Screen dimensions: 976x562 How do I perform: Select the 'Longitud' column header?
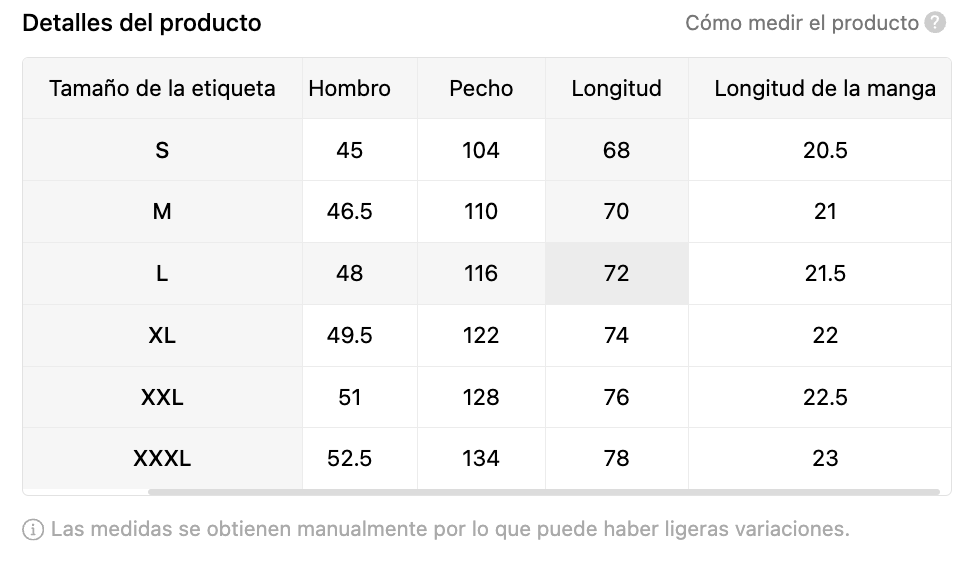[616, 88]
